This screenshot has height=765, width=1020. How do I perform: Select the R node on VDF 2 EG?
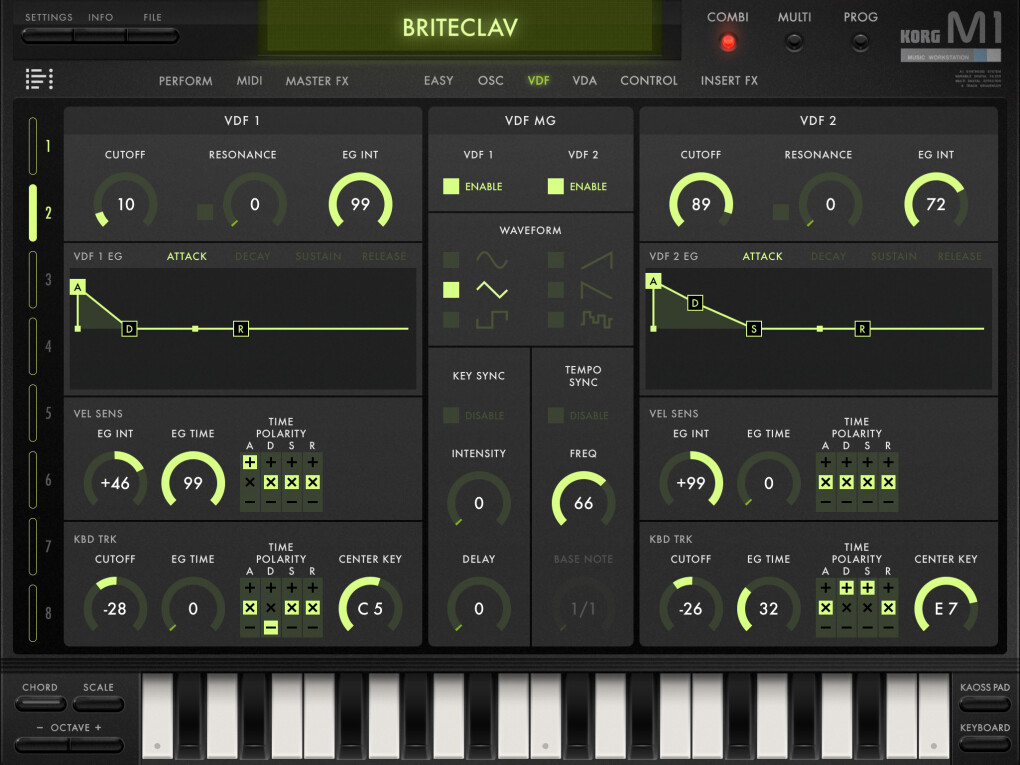[x=862, y=329]
